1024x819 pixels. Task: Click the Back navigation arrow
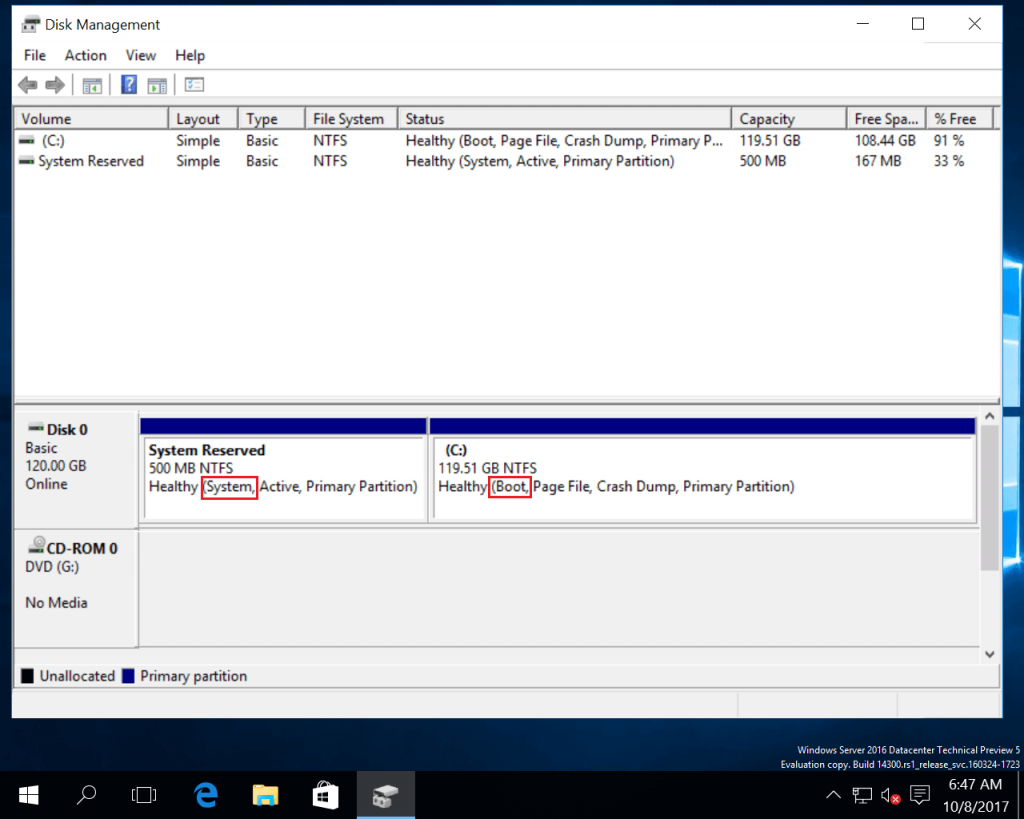[27, 84]
